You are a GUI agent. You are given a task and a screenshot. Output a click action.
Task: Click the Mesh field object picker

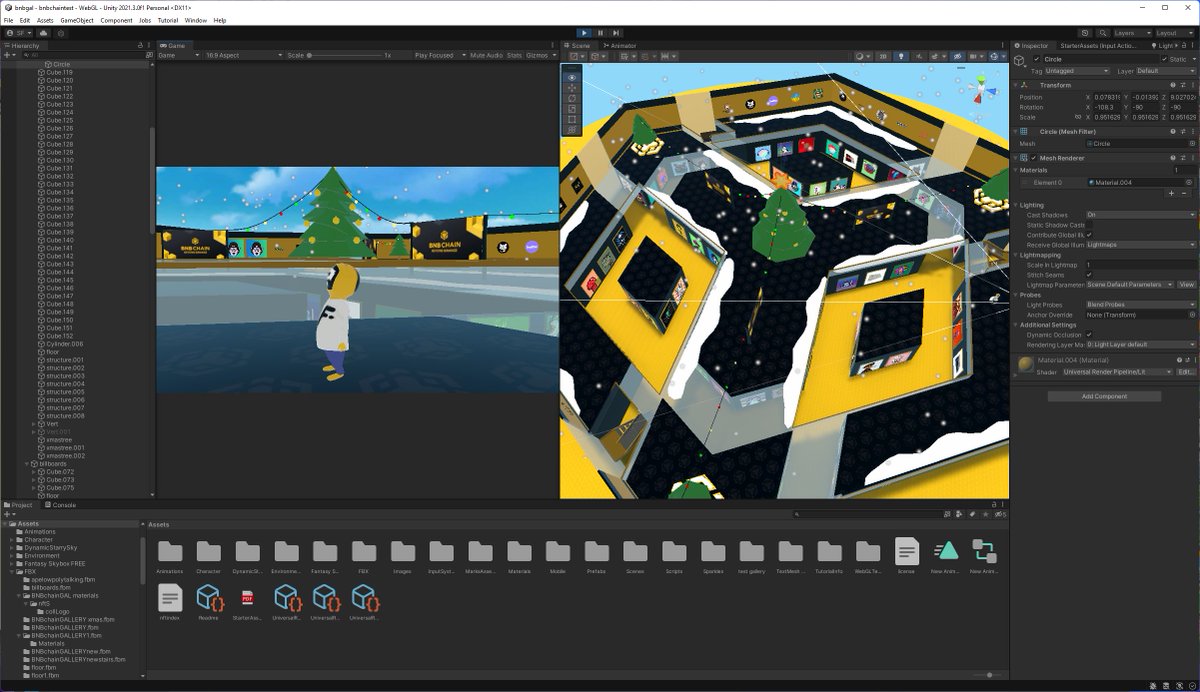coord(1191,143)
